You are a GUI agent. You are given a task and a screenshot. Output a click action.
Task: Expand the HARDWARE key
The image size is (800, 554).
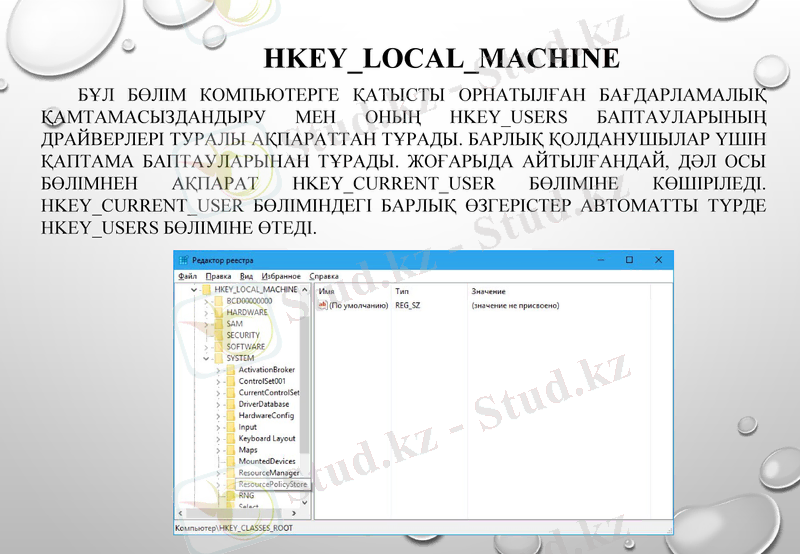point(206,313)
